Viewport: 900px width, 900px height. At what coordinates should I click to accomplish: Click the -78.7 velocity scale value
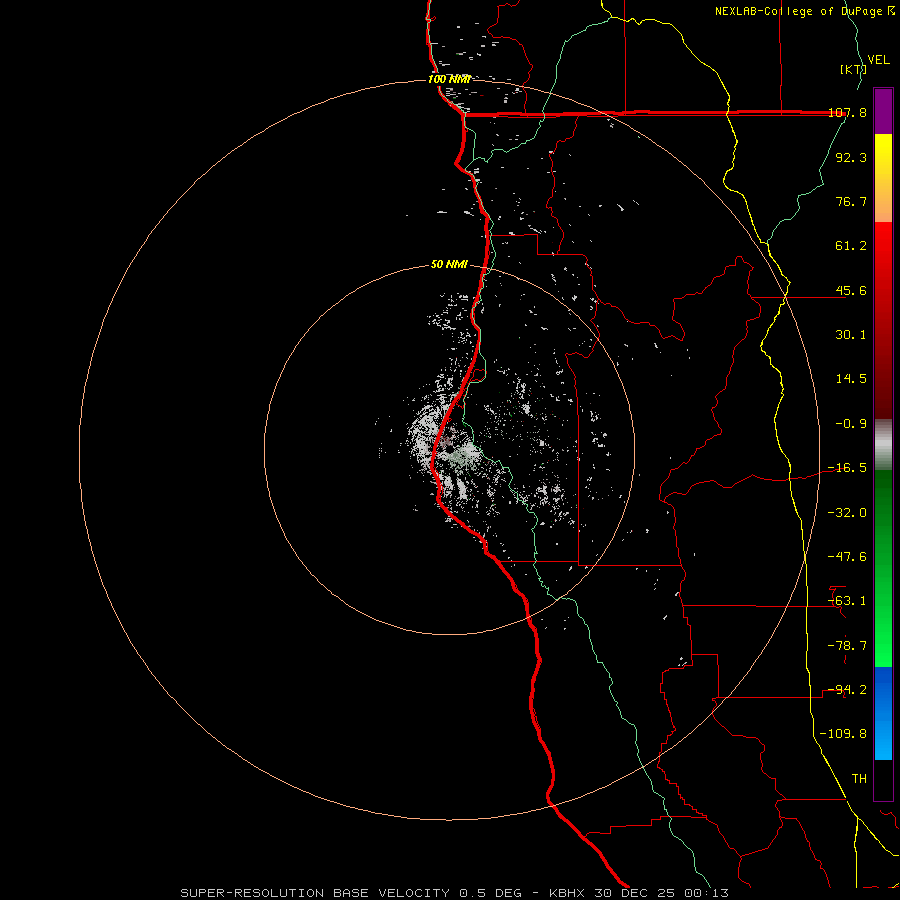coord(847,646)
